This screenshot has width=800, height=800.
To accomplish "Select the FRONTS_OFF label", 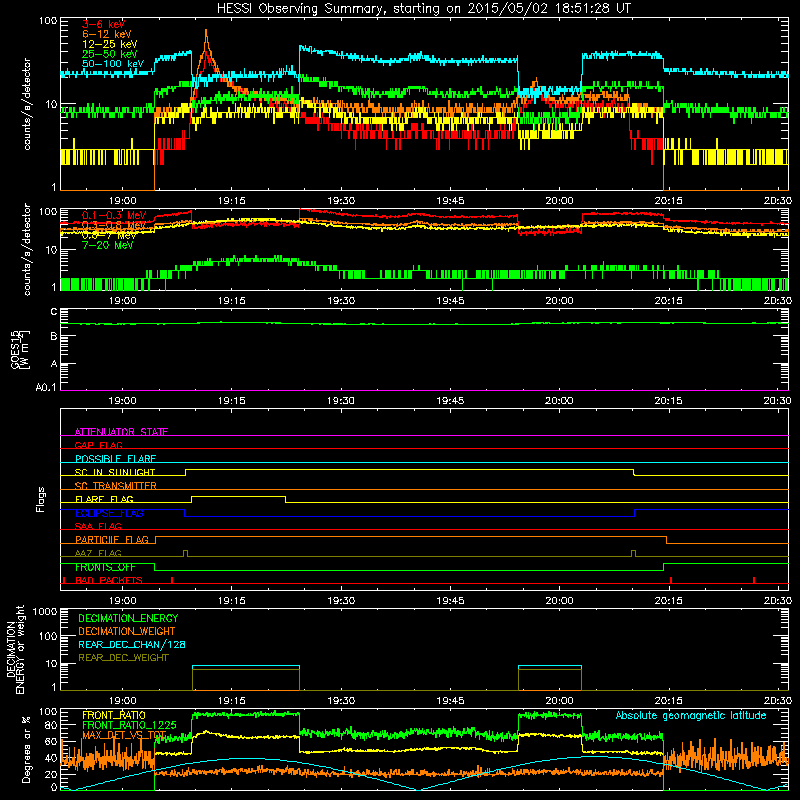I will point(105,567).
